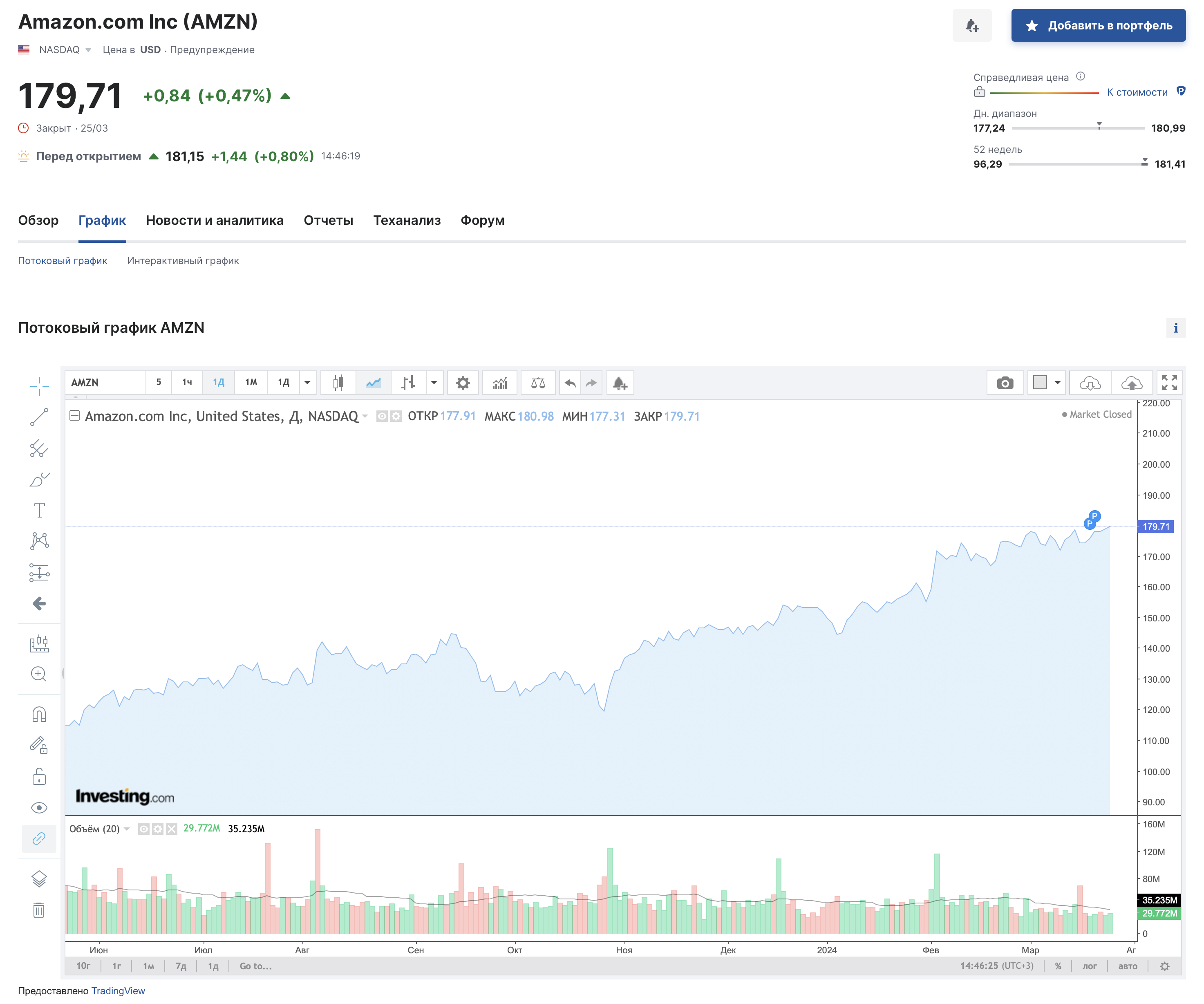1204x1004 pixels.
Task: Activate the zoom in tool
Action: [x=39, y=674]
